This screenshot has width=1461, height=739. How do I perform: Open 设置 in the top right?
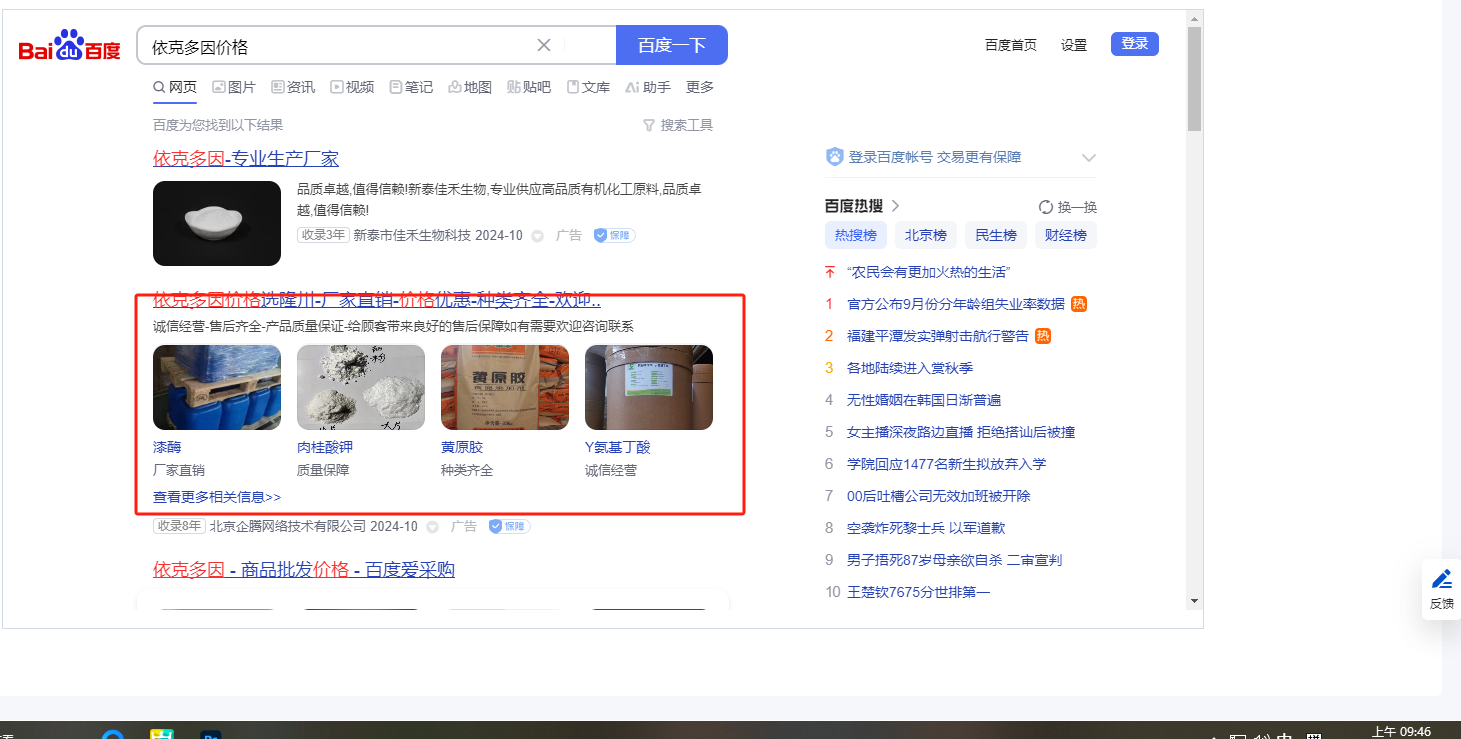point(1074,45)
